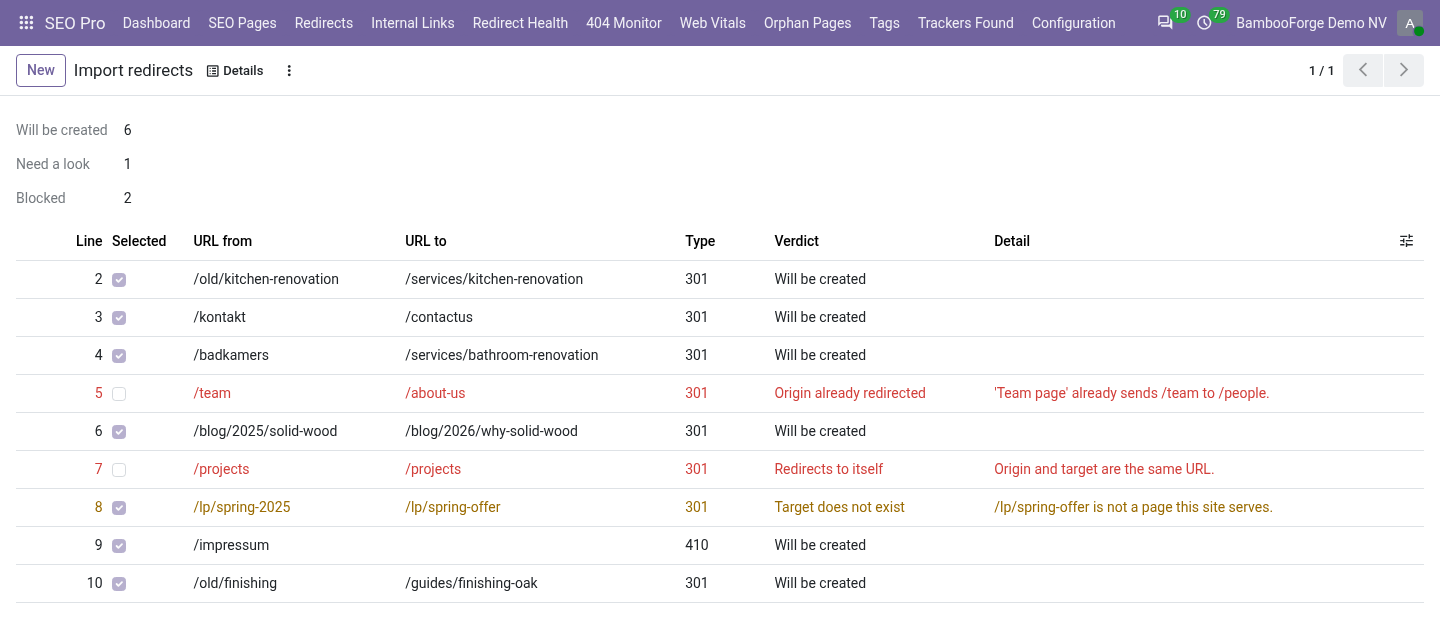Open the Orphan Pages menu
The height and width of the screenshot is (635, 1440).
pyautogui.click(x=808, y=23)
